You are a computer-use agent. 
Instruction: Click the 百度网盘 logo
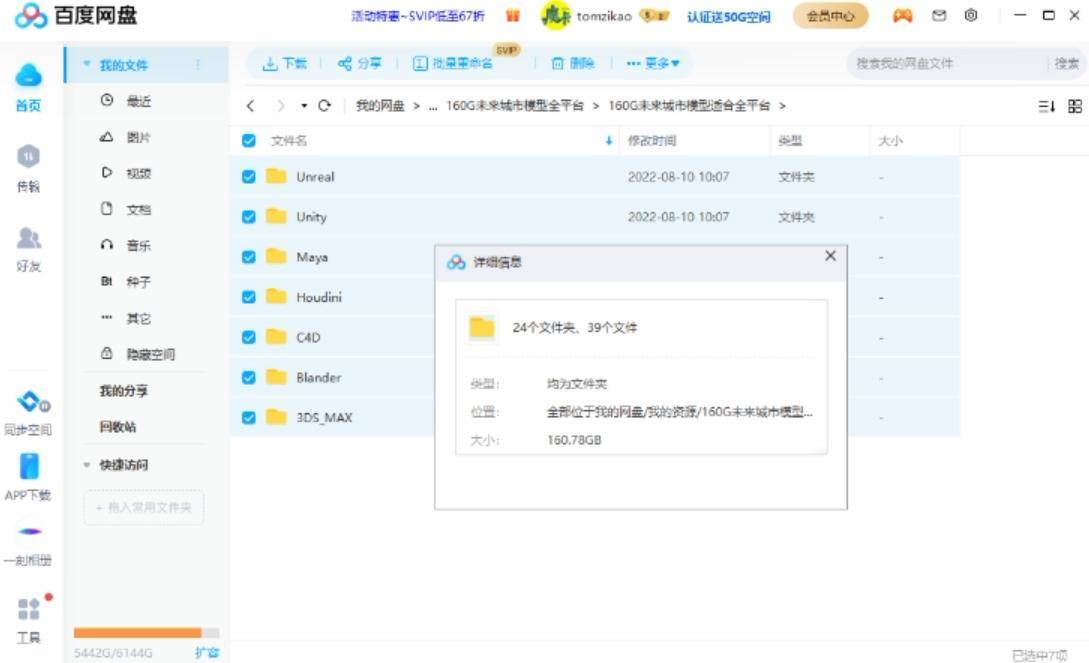(76, 15)
